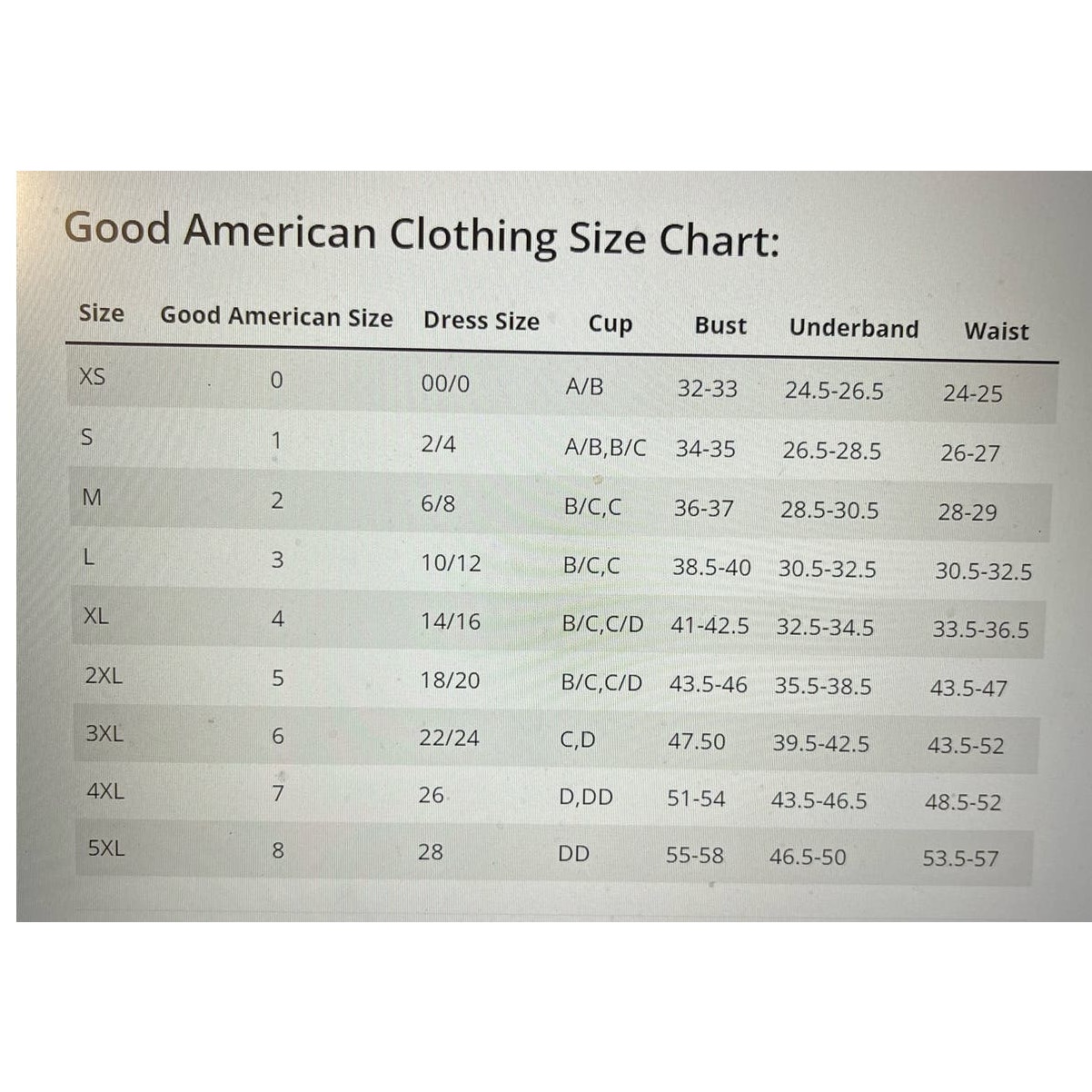The height and width of the screenshot is (1092, 1092).
Task: Select dress size 10/12 cell
Action: tap(451, 563)
